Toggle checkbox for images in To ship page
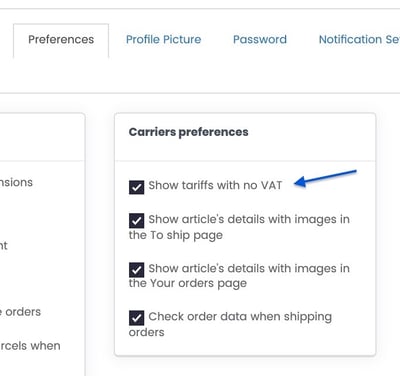 pyautogui.click(x=136, y=221)
